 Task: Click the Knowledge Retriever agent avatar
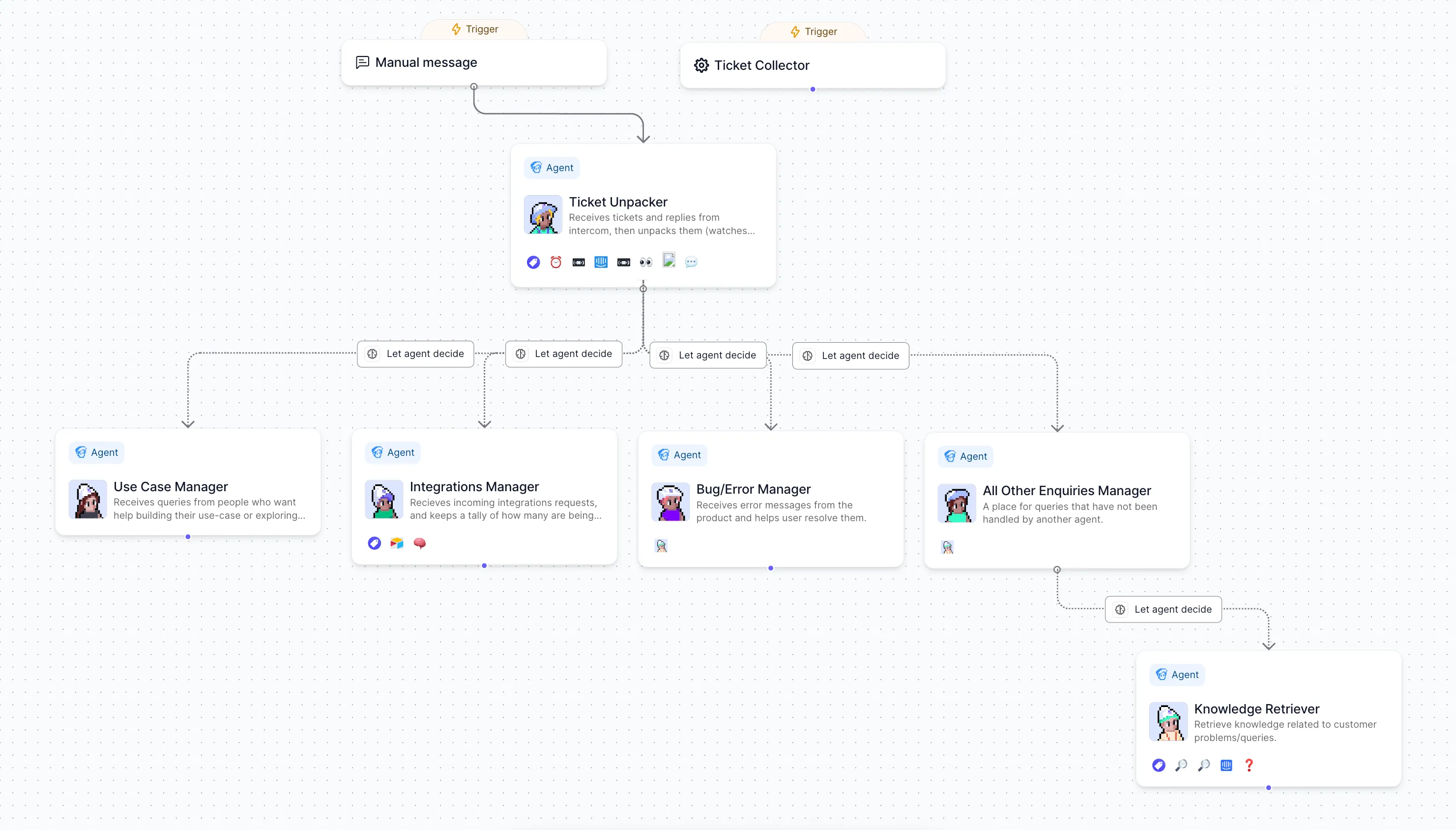[1168, 722]
